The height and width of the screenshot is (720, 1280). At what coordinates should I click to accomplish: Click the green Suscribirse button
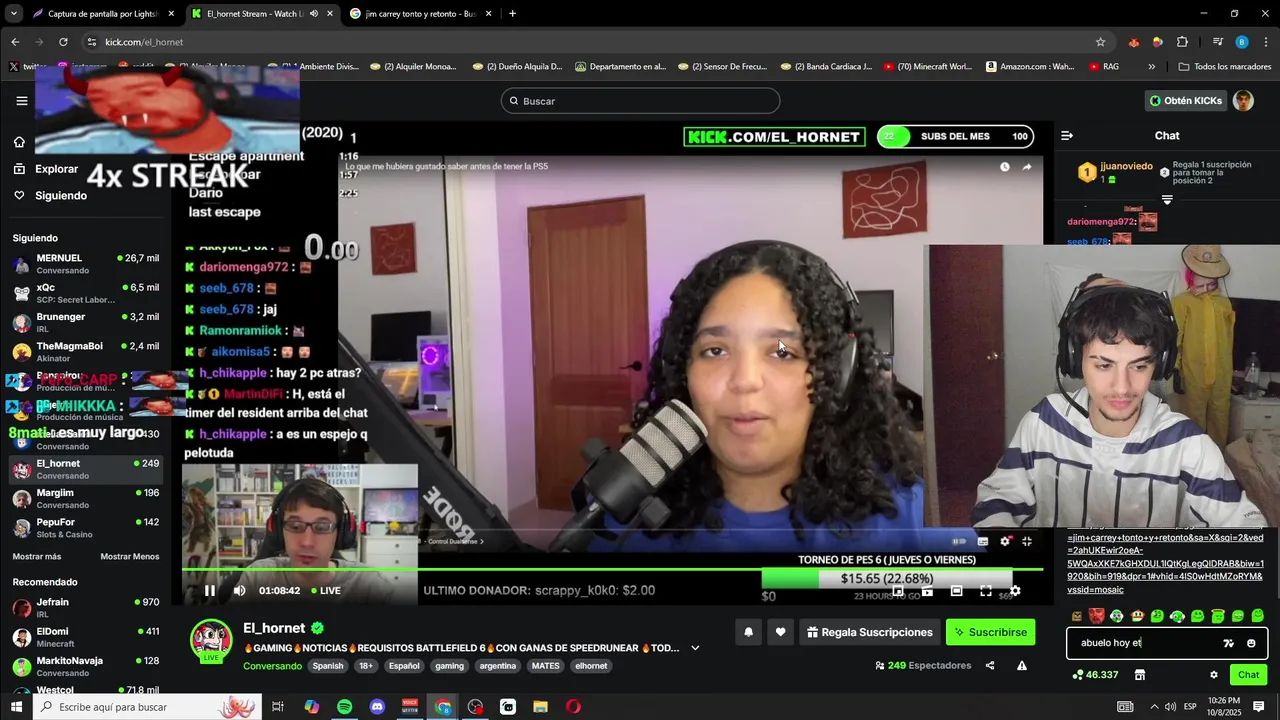pyautogui.click(x=990, y=632)
